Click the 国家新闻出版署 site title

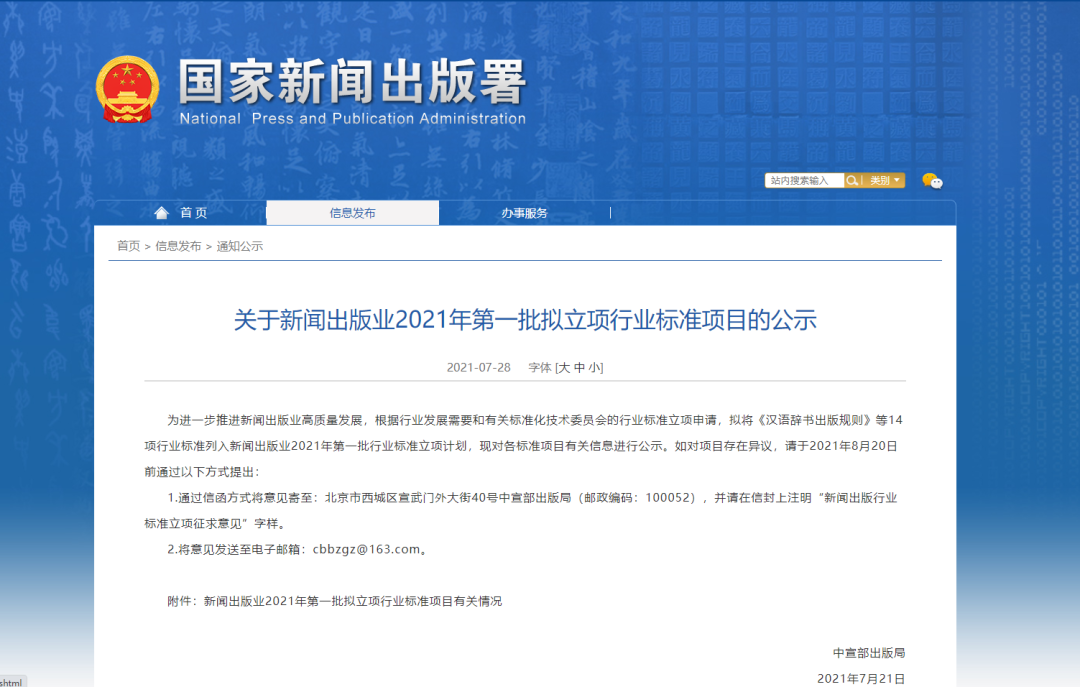[352, 81]
